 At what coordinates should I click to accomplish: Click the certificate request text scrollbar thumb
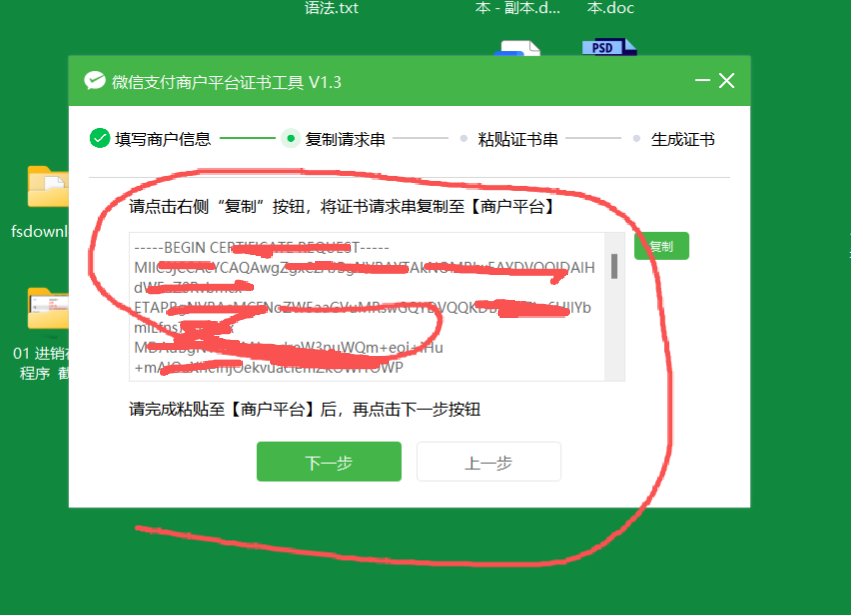[x=614, y=266]
